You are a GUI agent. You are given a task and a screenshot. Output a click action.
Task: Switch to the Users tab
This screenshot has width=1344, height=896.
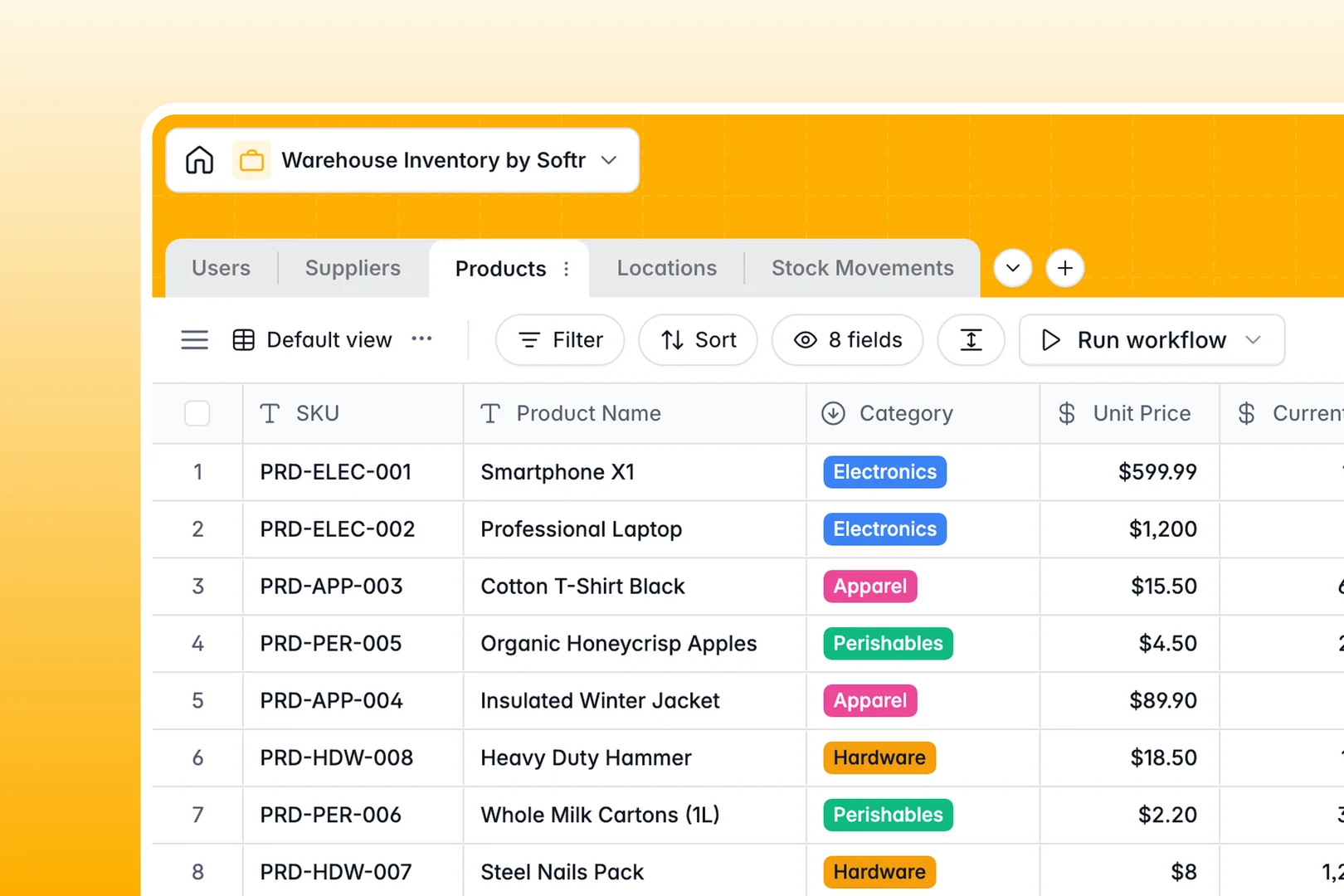point(221,268)
